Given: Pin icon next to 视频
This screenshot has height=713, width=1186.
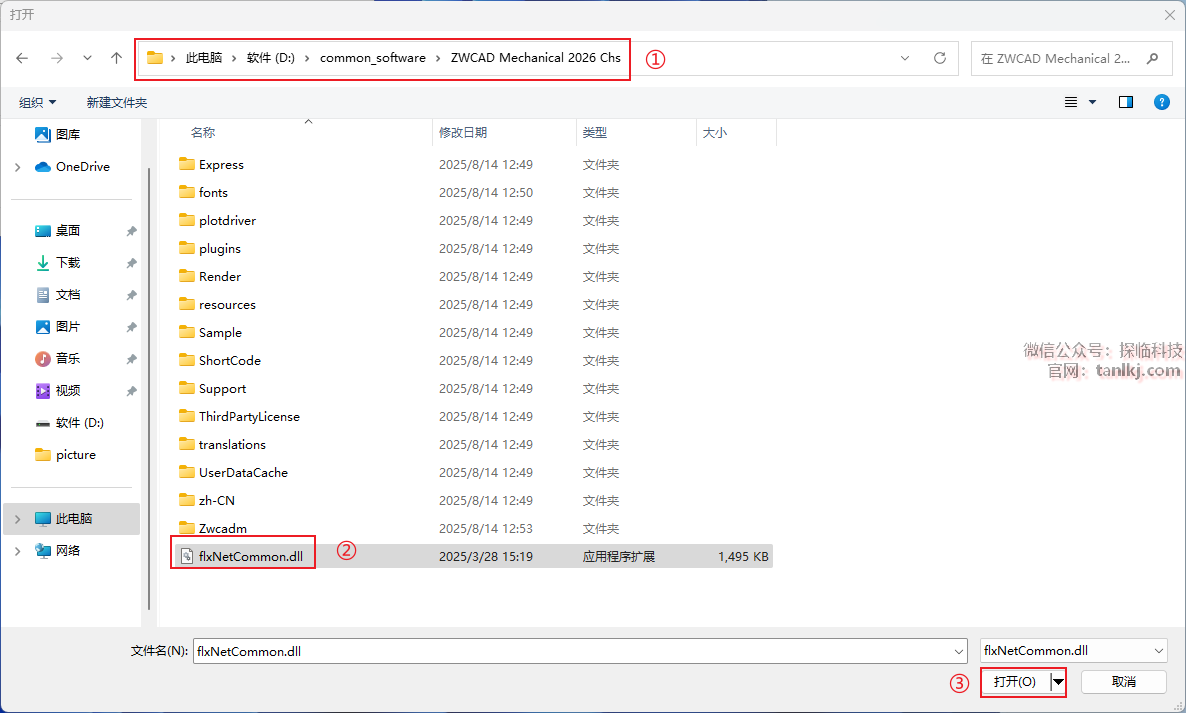Looking at the screenshot, I should pos(132,391).
